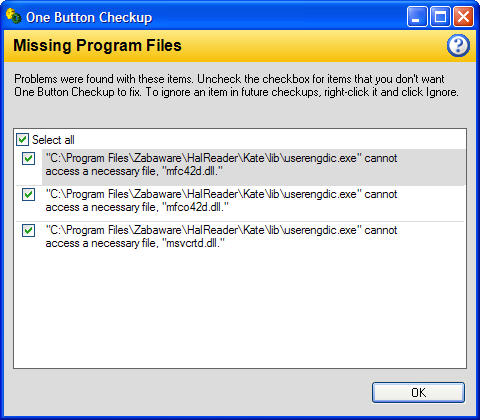Click the One Button Checkup title bar icon
The image size is (480, 420).
click(x=13, y=16)
